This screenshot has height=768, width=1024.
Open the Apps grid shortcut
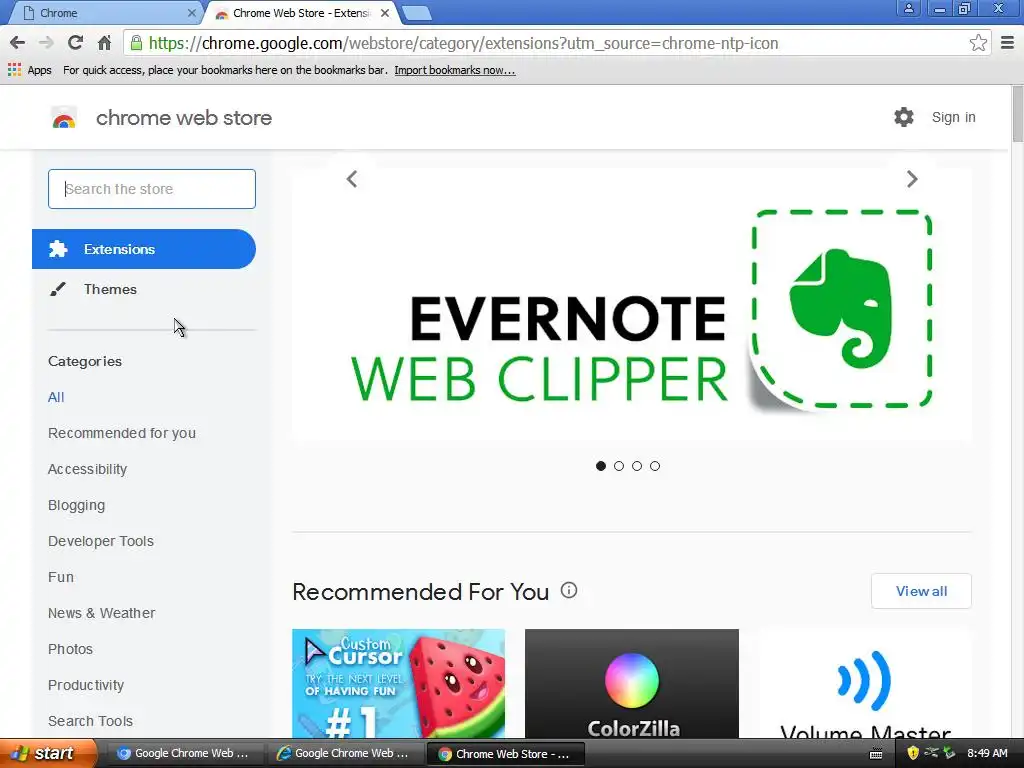[29, 70]
